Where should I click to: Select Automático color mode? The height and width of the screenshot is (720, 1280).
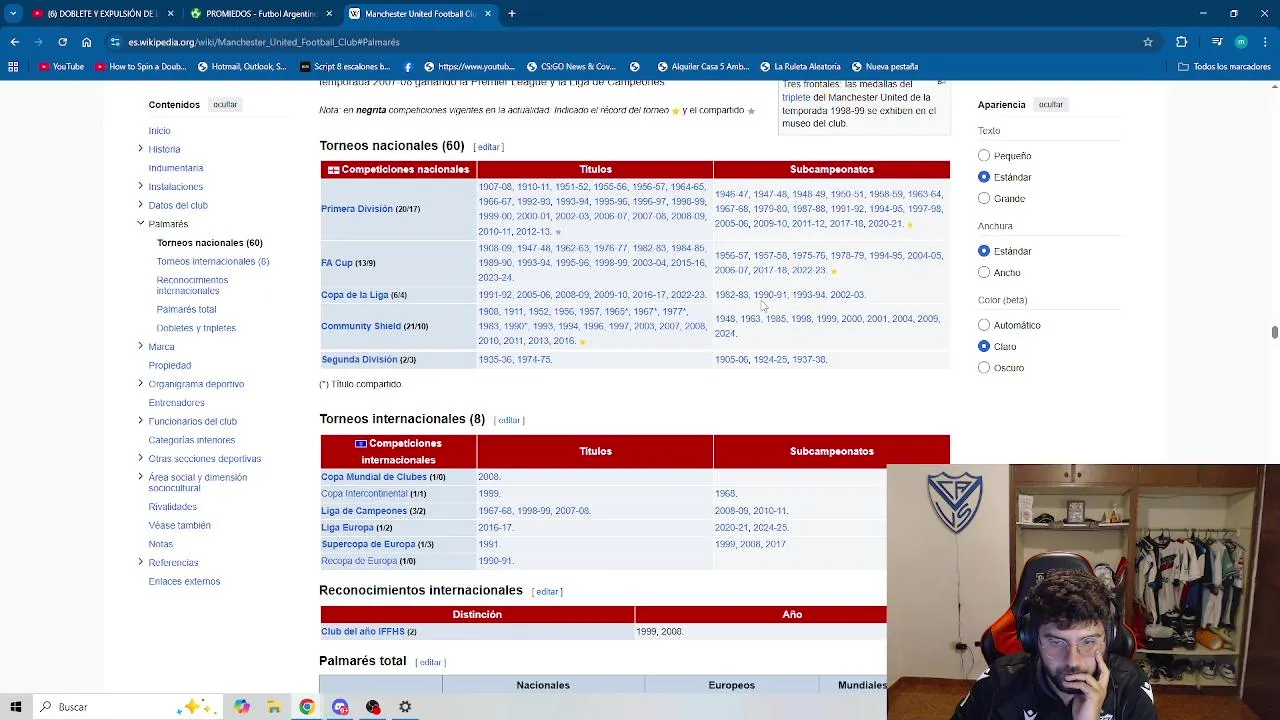(x=984, y=325)
